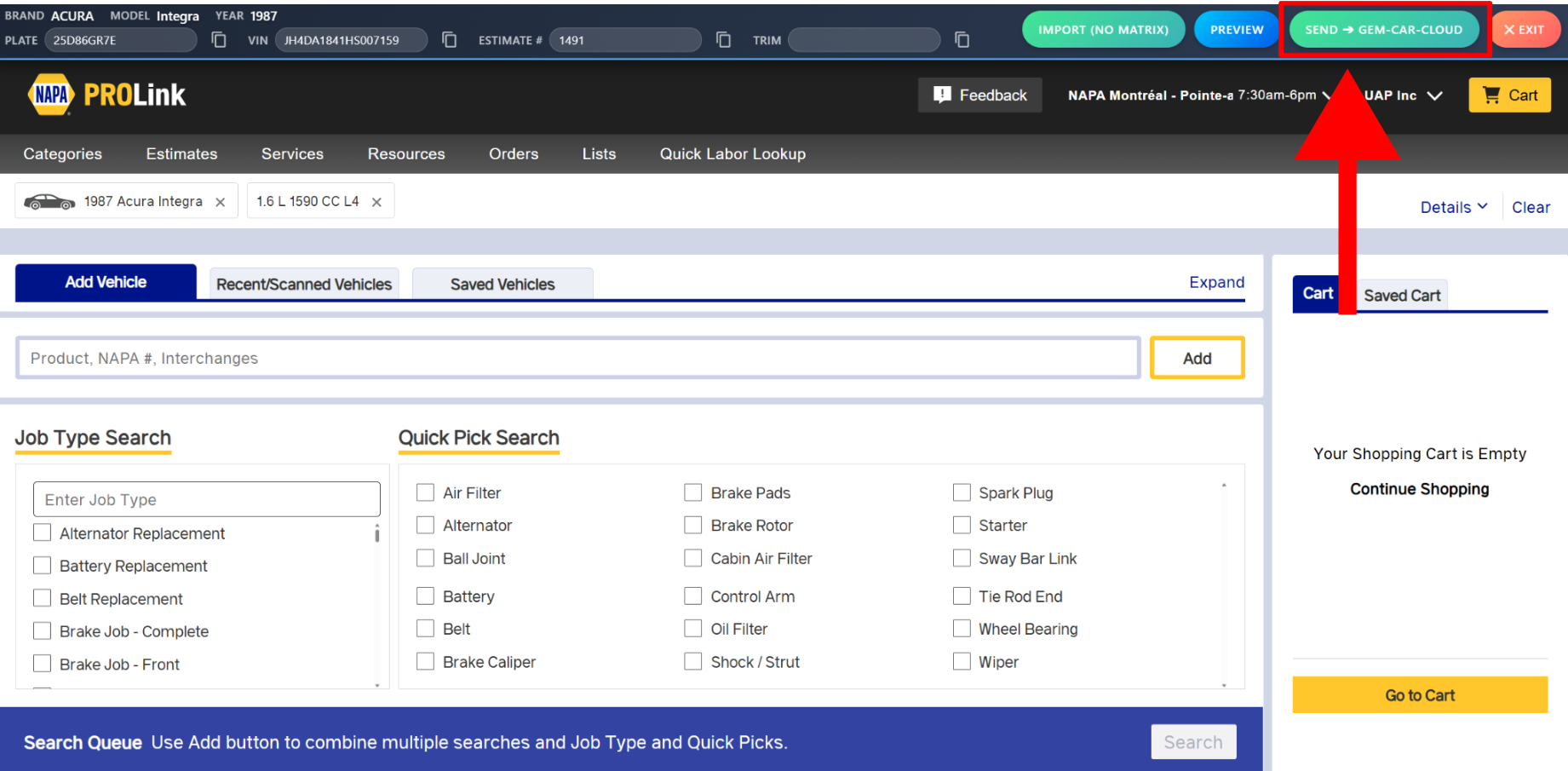1568x771 pixels.
Task: Open the Resources menu
Action: click(406, 154)
